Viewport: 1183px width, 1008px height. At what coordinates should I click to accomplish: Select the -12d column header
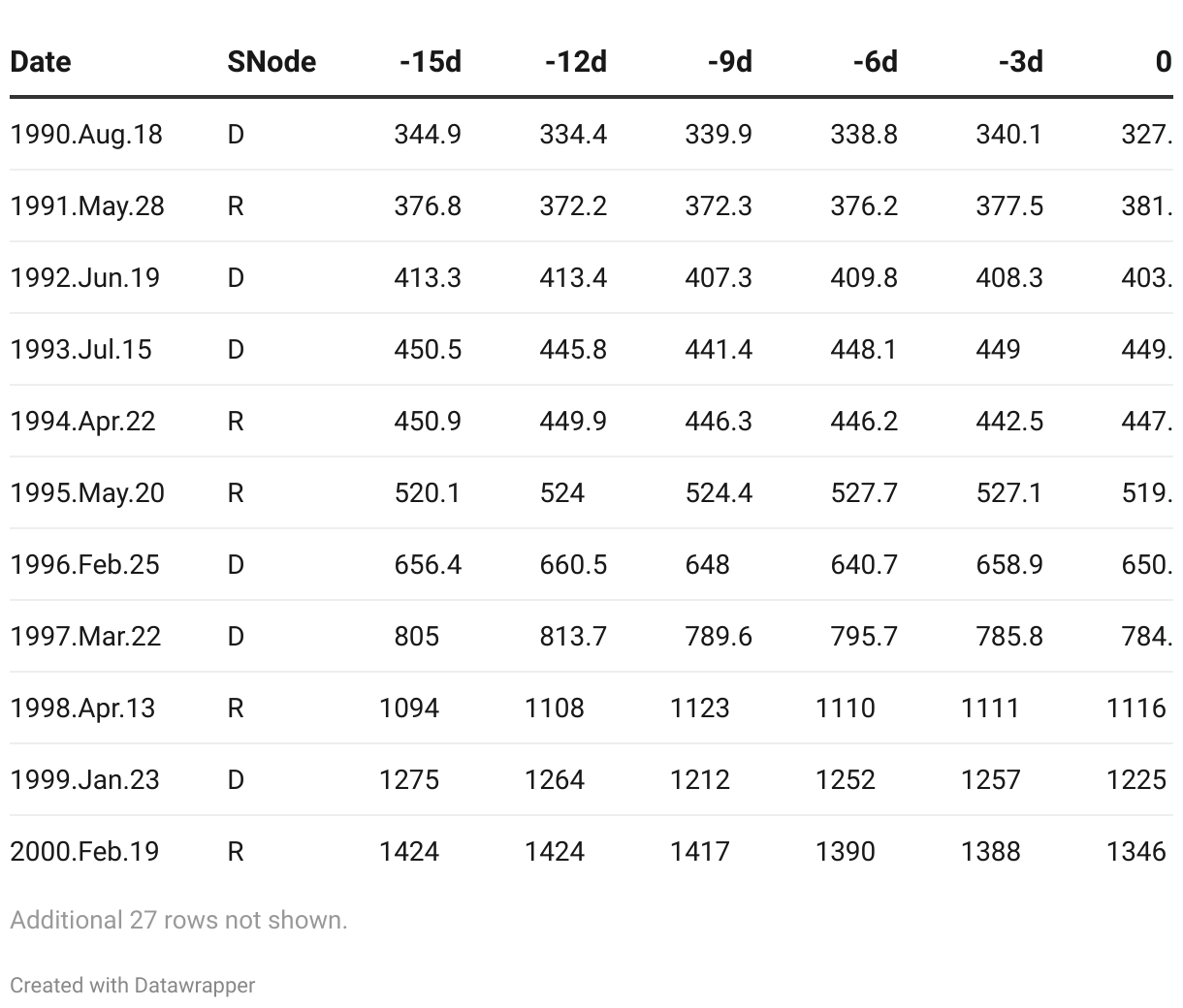[x=575, y=62]
